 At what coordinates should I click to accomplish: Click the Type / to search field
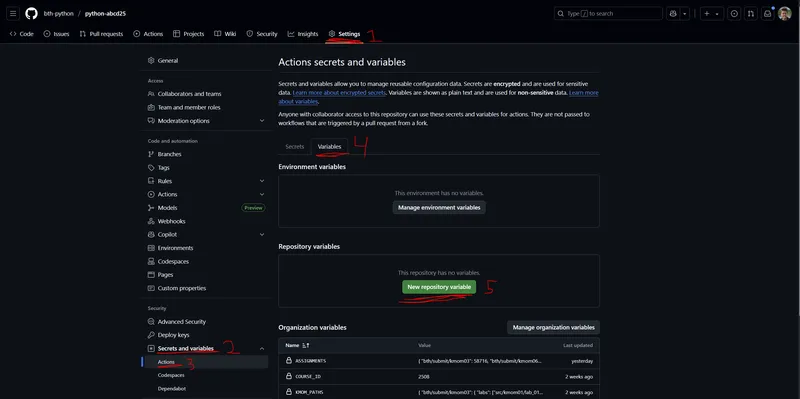tap(608, 14)
